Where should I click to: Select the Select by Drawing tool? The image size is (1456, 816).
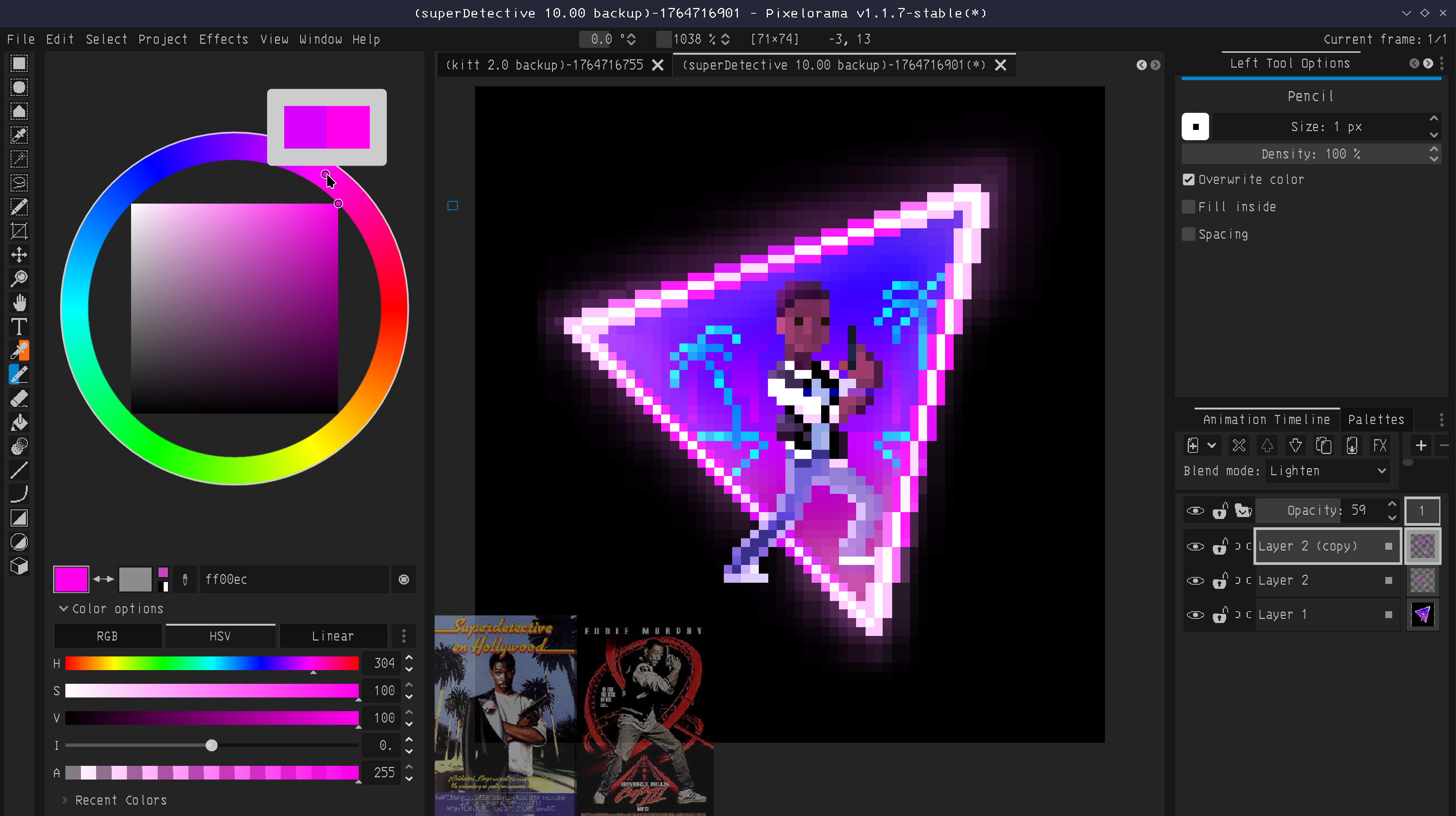tap(19, 207)
